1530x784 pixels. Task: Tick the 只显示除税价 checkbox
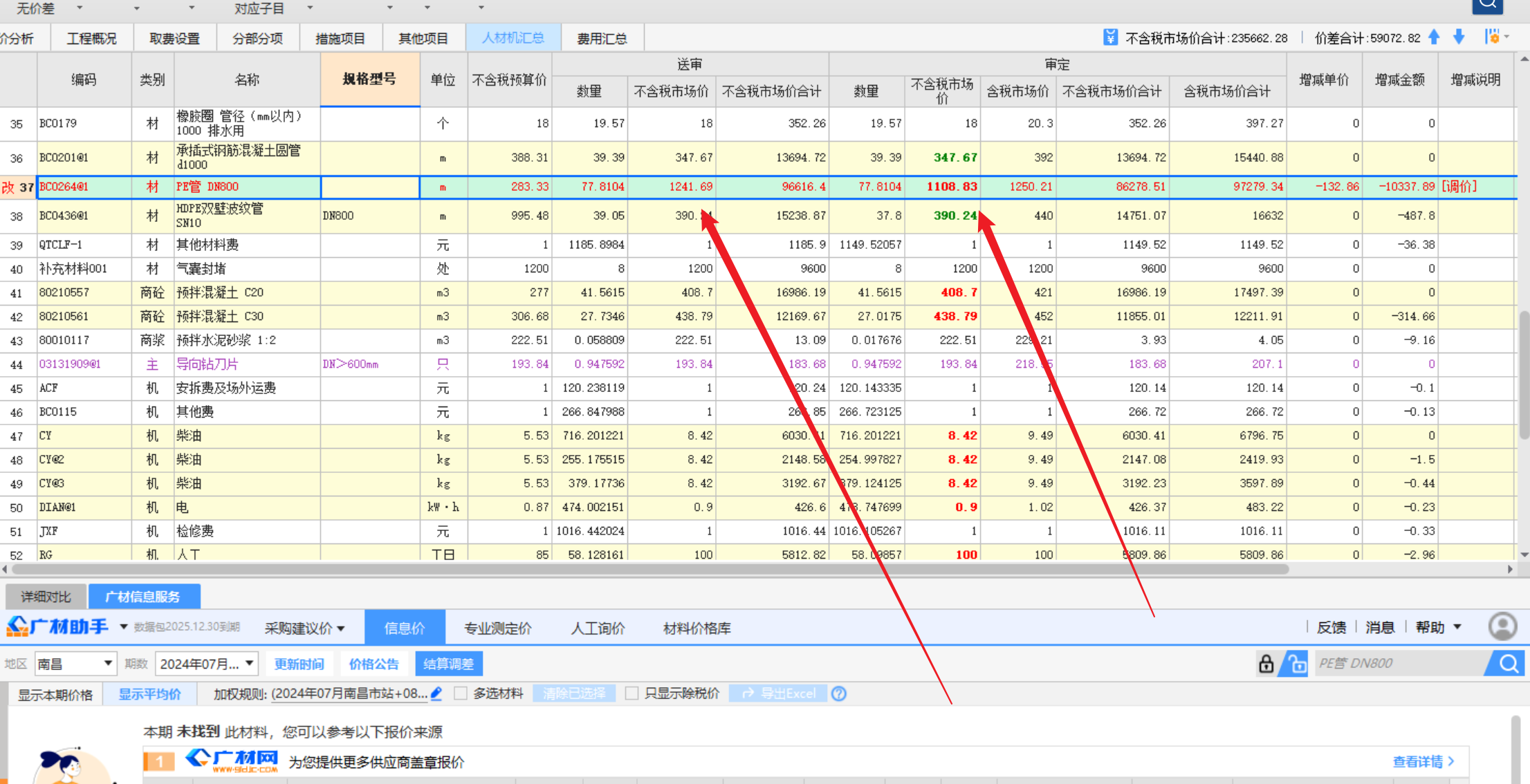tap(632, 693)
